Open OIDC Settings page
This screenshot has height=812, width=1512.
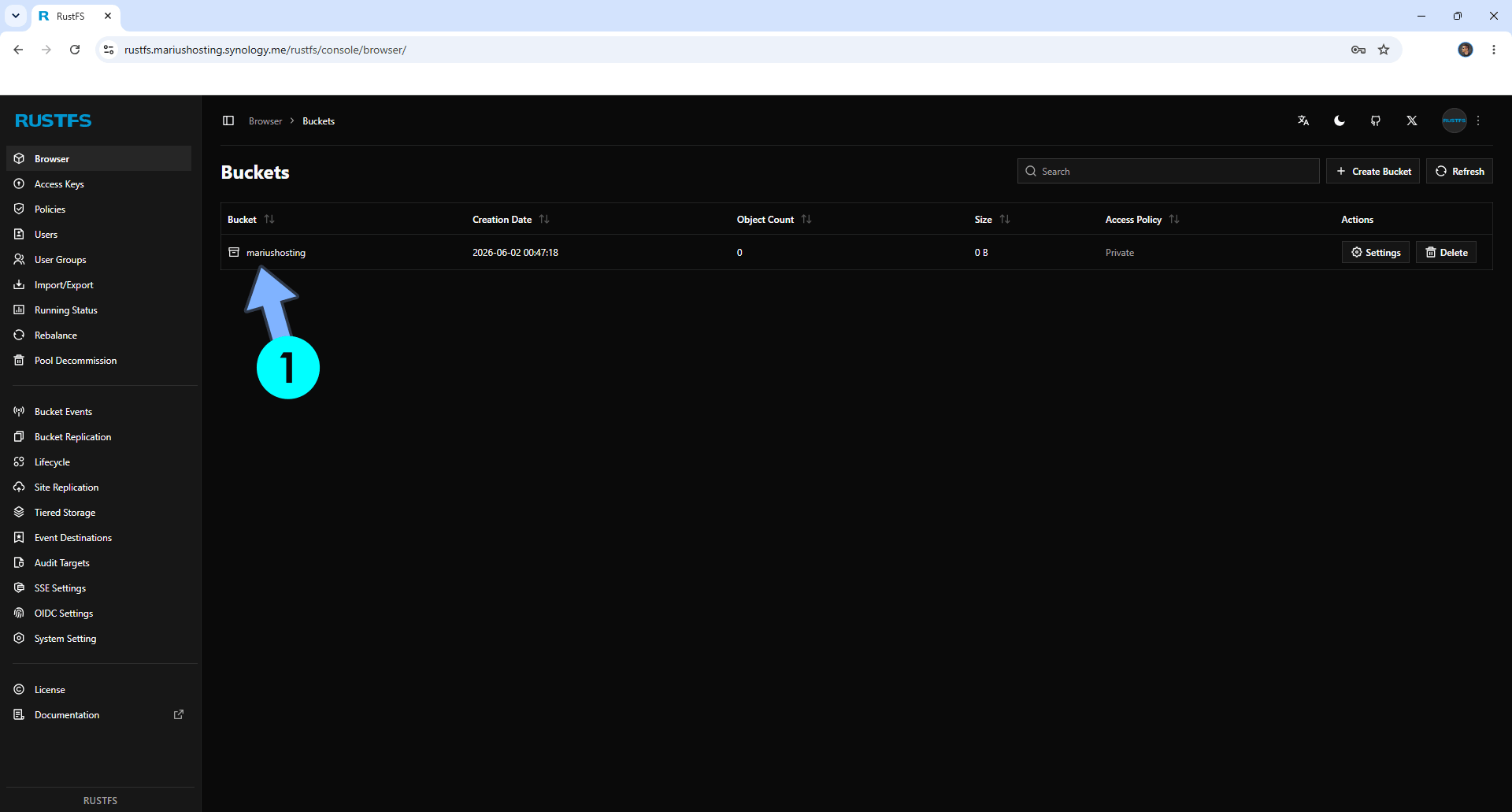click(98, 613)
